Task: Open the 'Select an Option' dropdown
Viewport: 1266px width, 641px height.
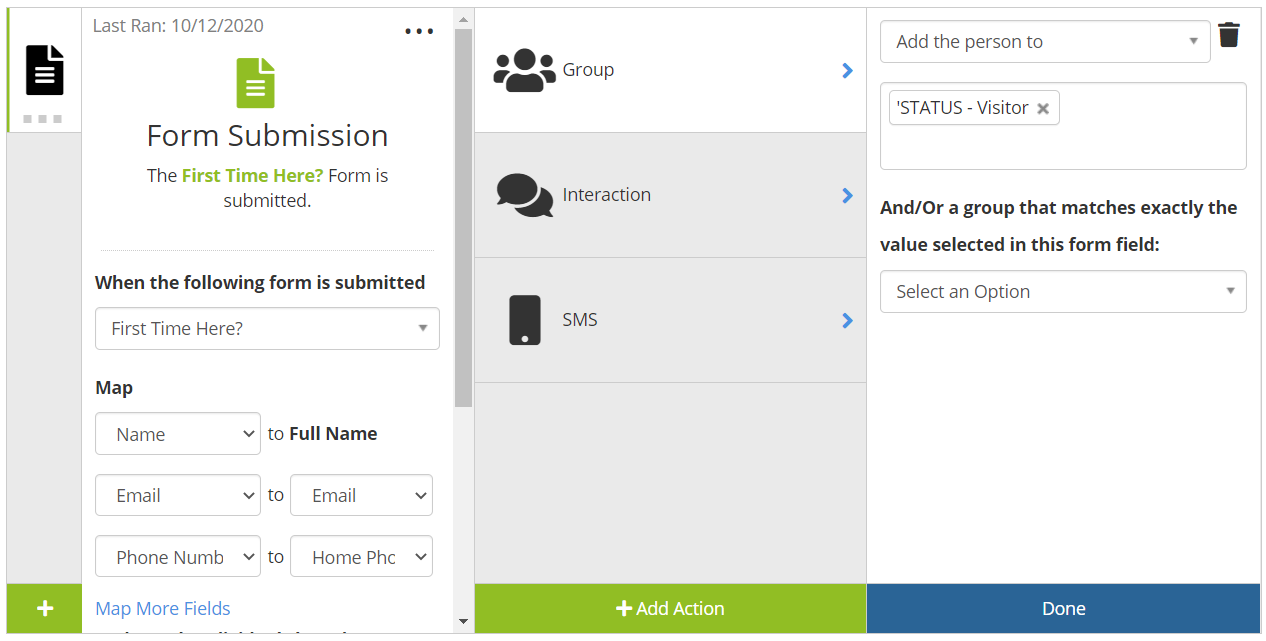Action: point(1062,292)
